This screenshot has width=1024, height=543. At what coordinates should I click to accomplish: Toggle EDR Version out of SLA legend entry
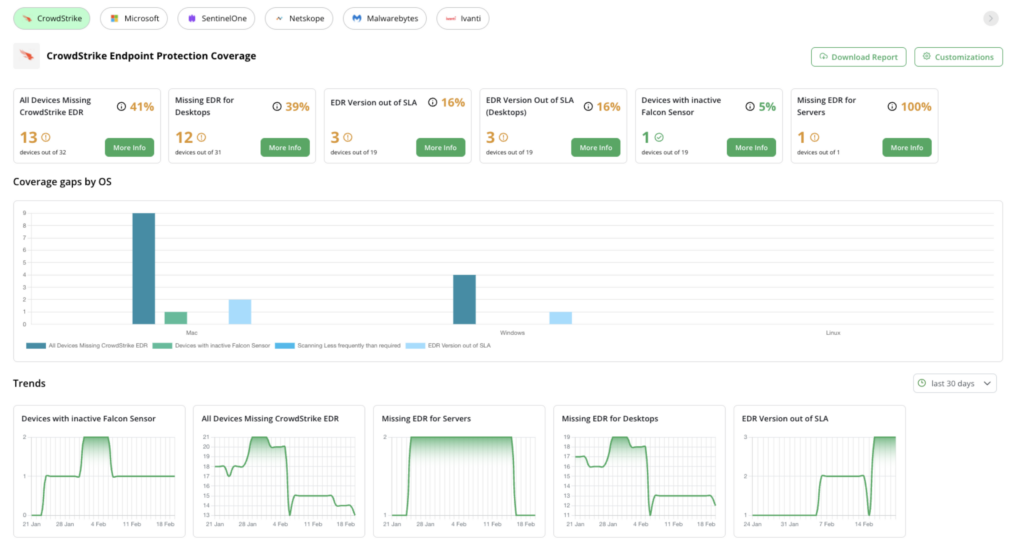448,346
